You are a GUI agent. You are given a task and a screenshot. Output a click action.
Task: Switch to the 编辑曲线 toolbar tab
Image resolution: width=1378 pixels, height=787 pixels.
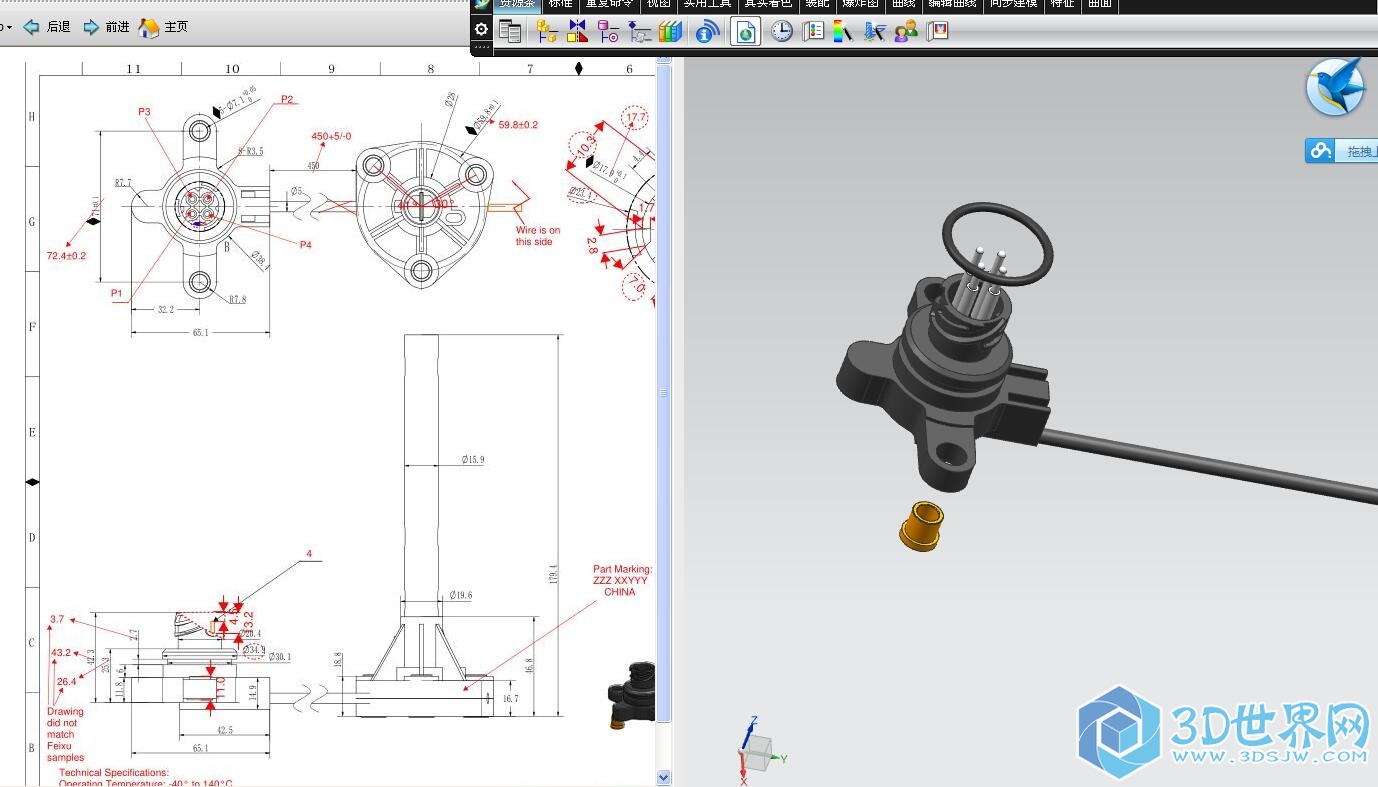953,4
